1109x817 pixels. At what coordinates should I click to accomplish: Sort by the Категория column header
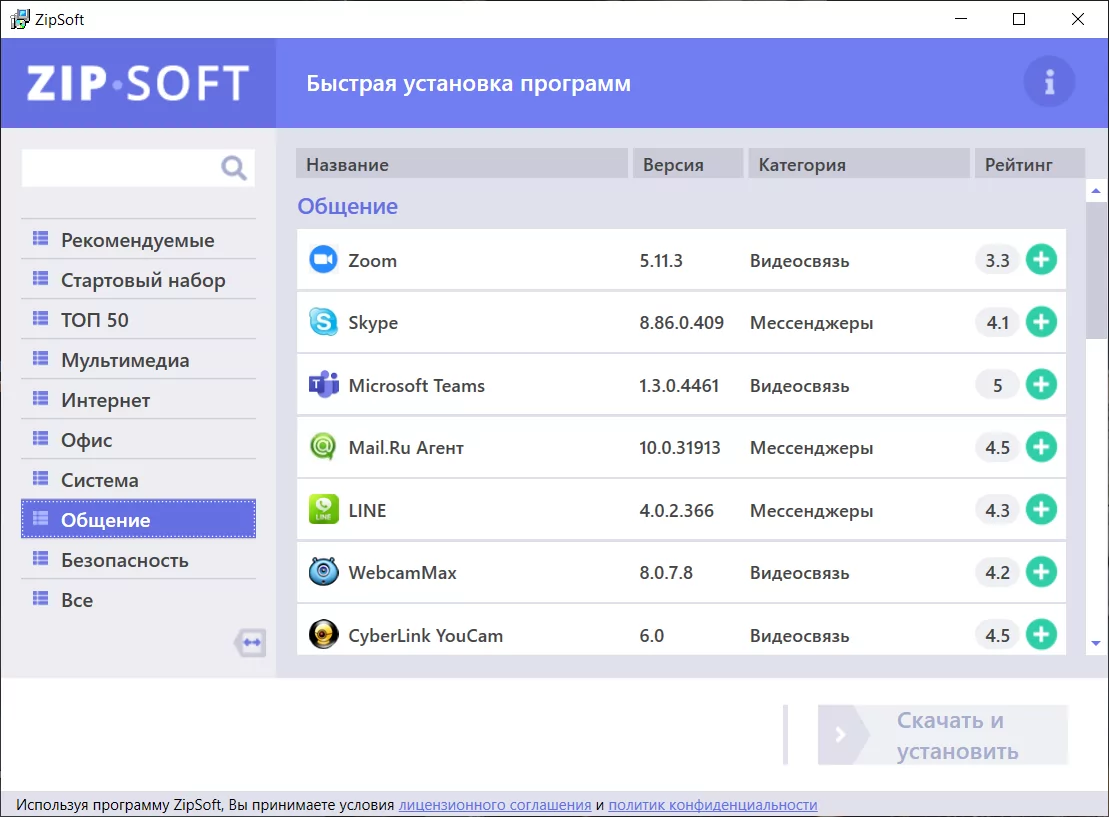point(859,164)
